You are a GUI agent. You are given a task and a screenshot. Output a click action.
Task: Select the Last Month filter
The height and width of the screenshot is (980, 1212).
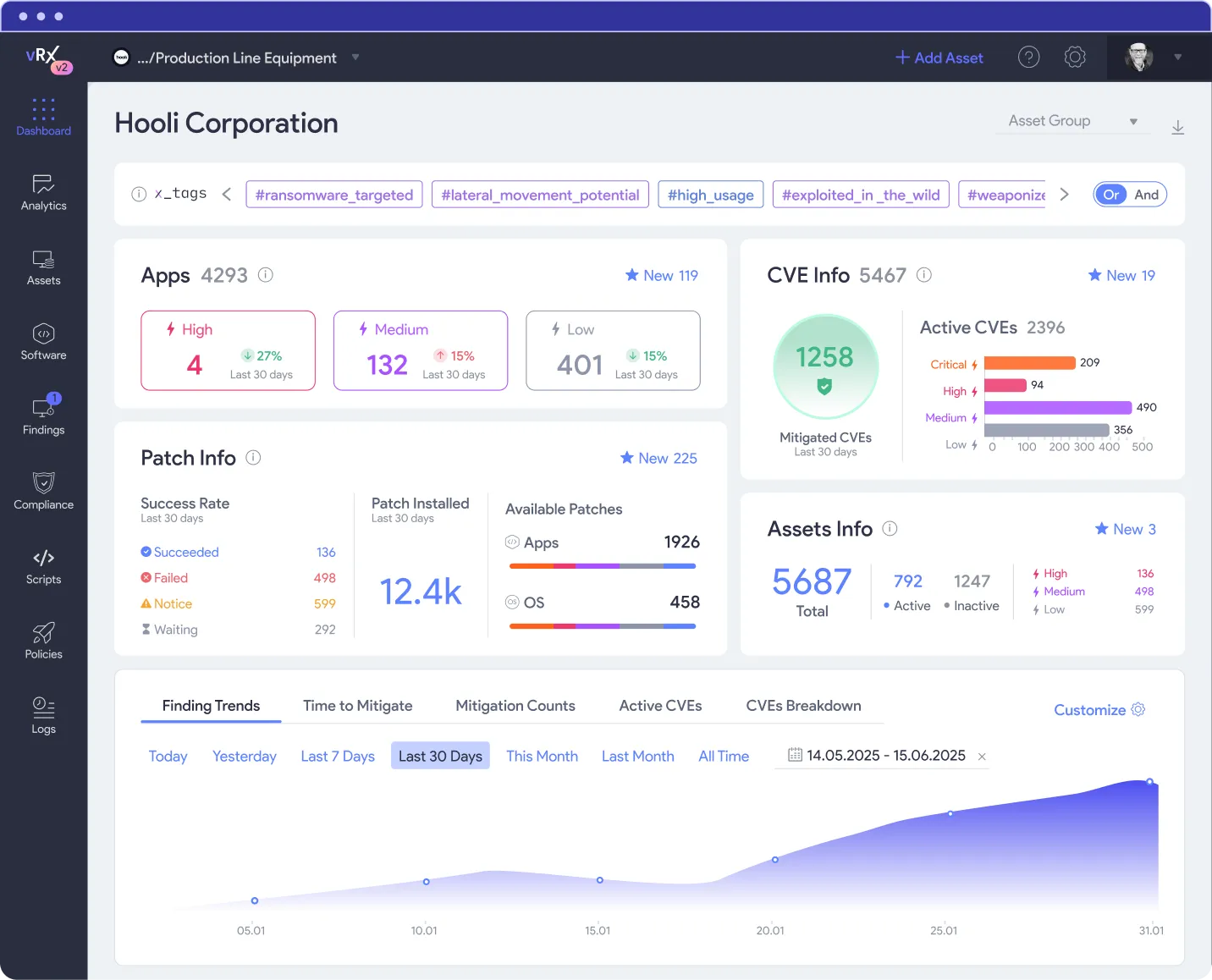pos(638,756)
